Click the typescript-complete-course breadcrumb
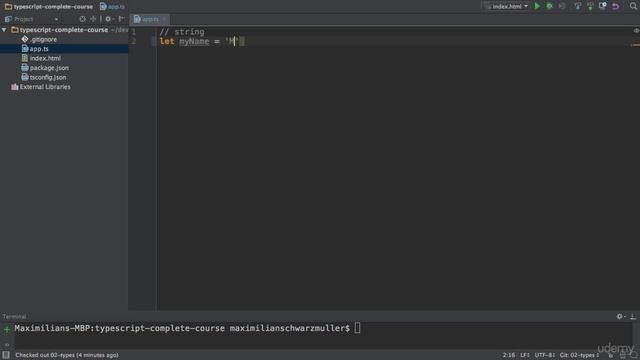The width and height of the screenshot is (640, 360). pos(49,7)
